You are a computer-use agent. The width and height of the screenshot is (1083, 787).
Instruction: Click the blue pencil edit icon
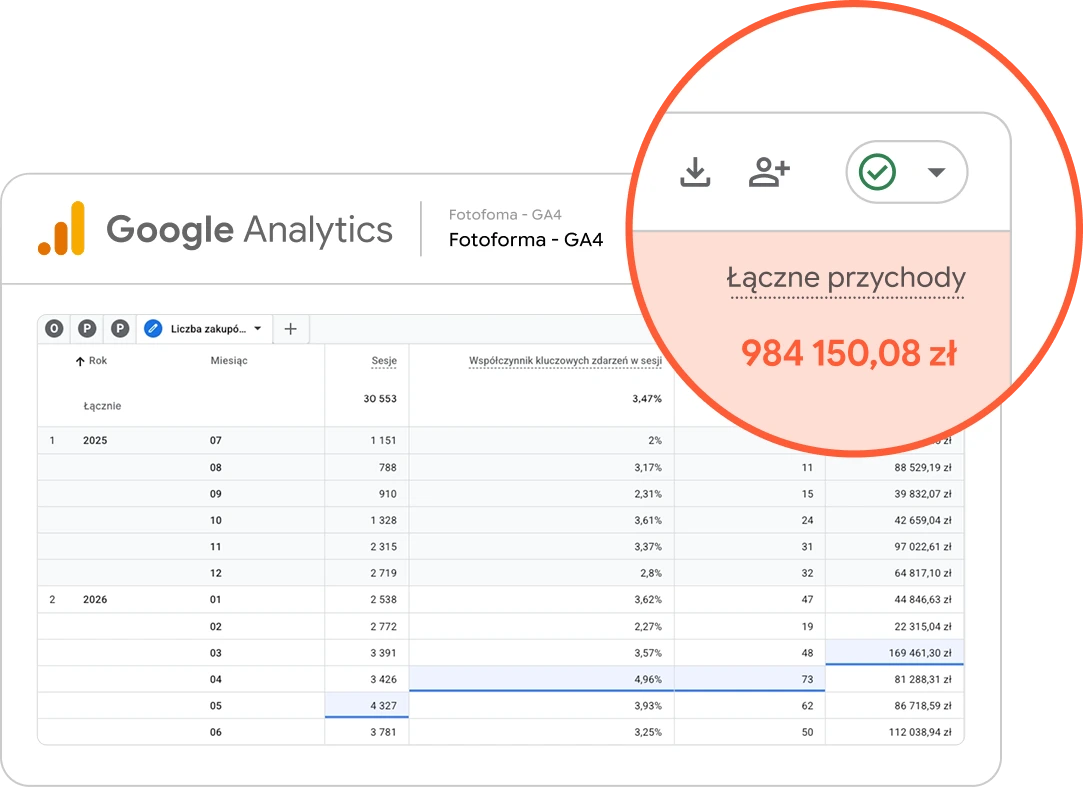[153, 329]
